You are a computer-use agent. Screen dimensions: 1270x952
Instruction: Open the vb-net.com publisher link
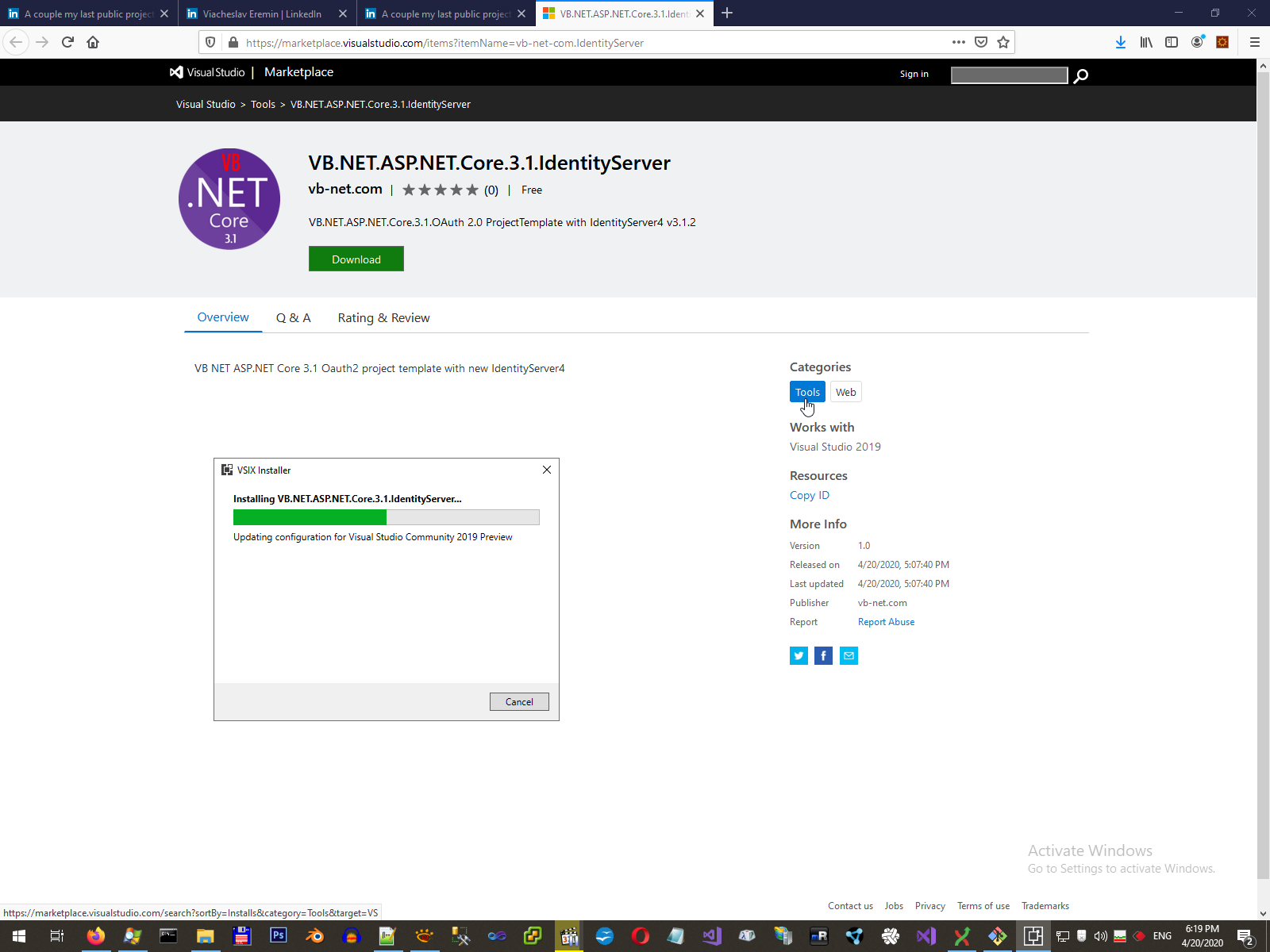pos(345,189)
